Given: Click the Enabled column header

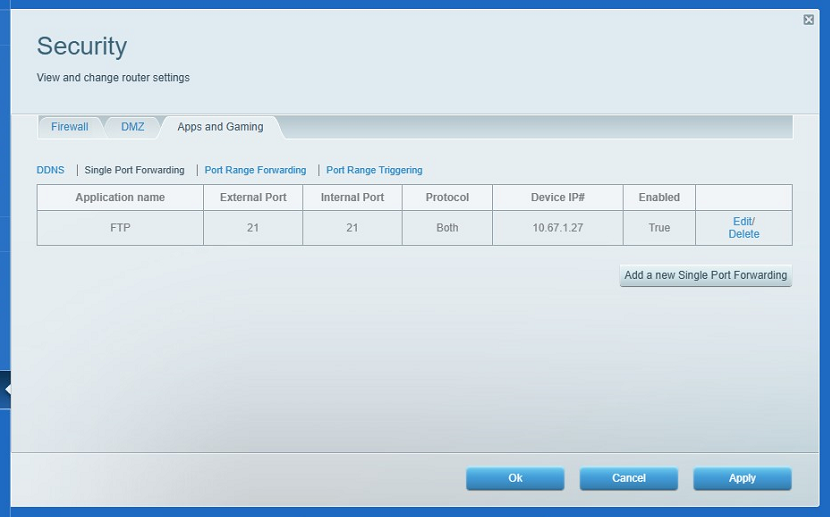Looking at the screenshot, I should tap(659, 197).
